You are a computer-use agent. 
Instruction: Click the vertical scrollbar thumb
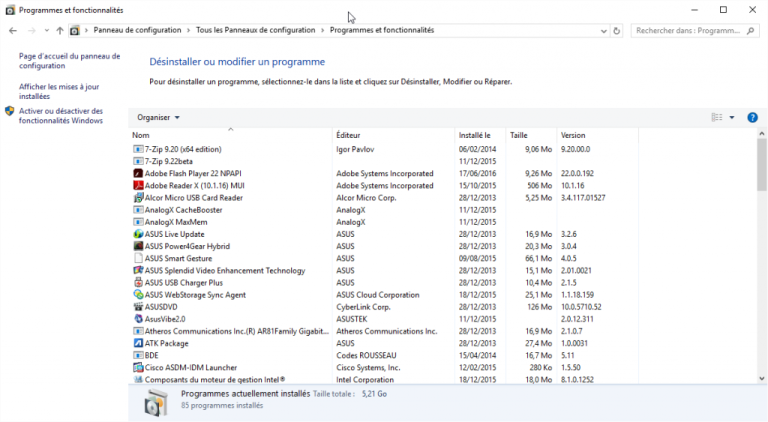762,164
